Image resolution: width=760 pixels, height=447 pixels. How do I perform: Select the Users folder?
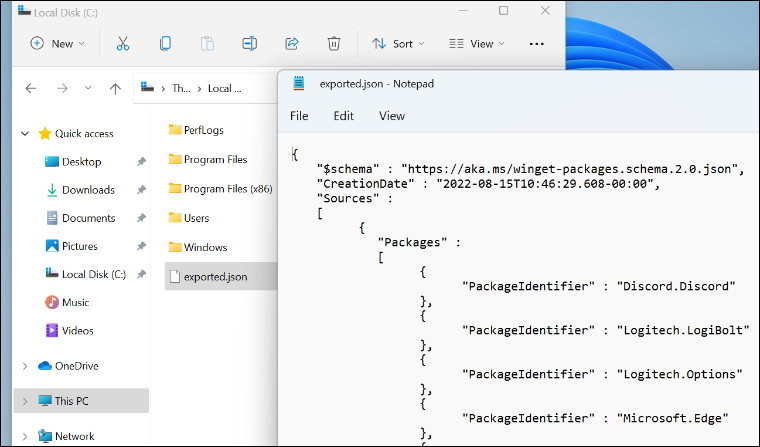pos(189,218)
